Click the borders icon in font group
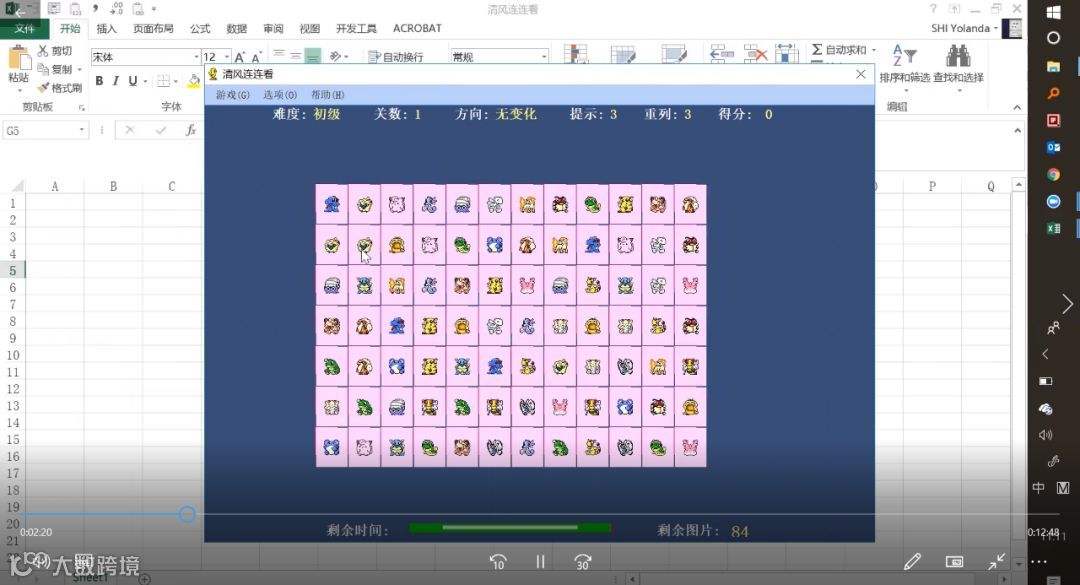The width and height of the screenshot is (1080, 585). click(x=163, y=81)
